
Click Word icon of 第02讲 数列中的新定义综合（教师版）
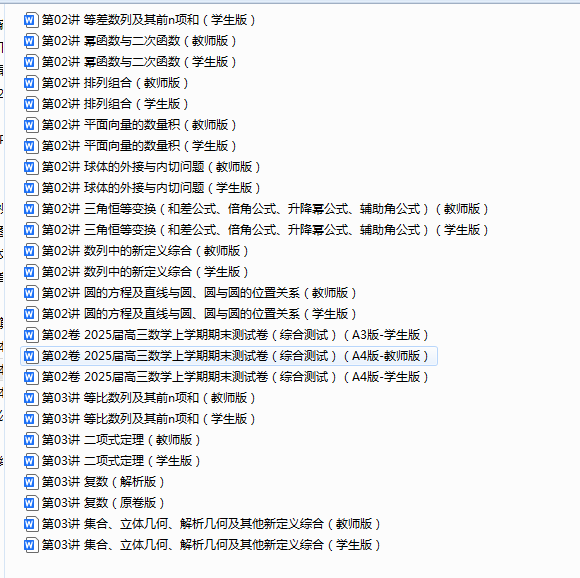(31, 251)
